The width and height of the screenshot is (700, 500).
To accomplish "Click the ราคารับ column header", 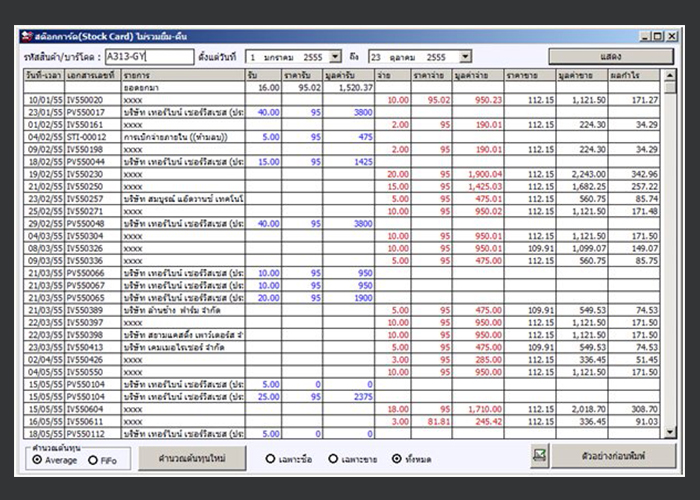I will coord(302,75).
